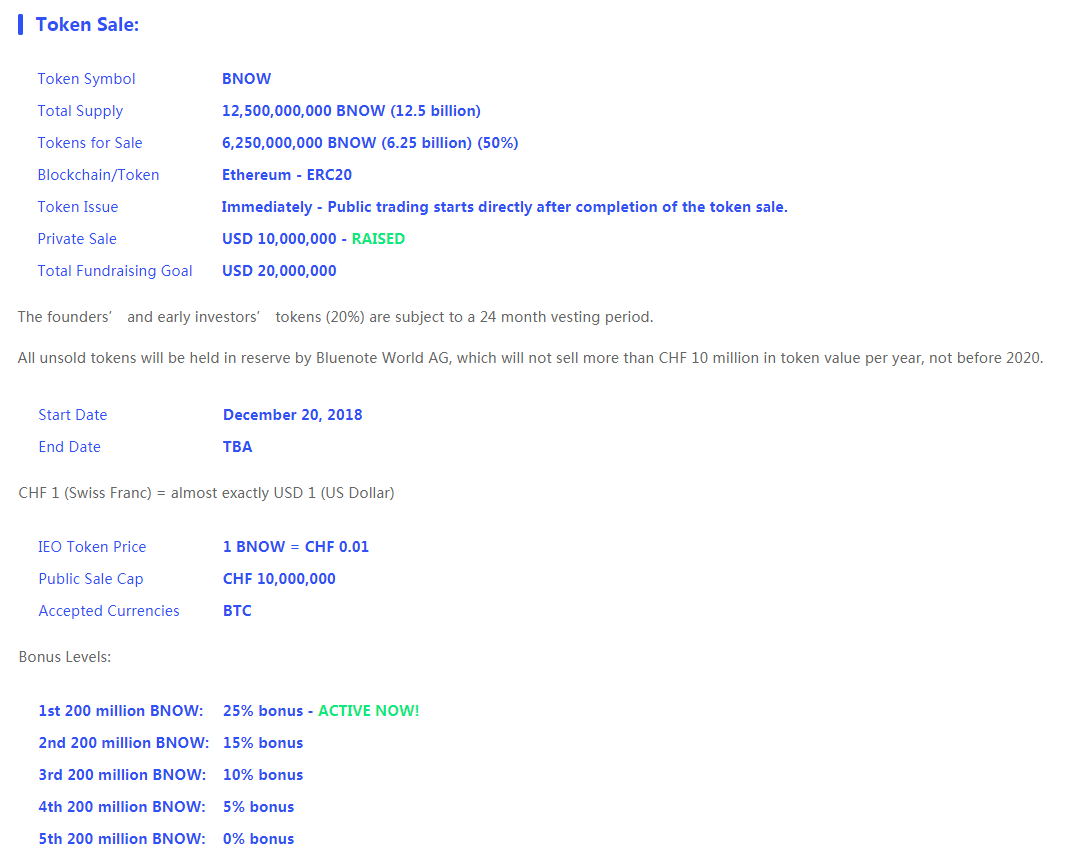Click the 6,250,000,000 BNOW (50%) value
Screen dimensions: 1075x855
coord(370,143)
